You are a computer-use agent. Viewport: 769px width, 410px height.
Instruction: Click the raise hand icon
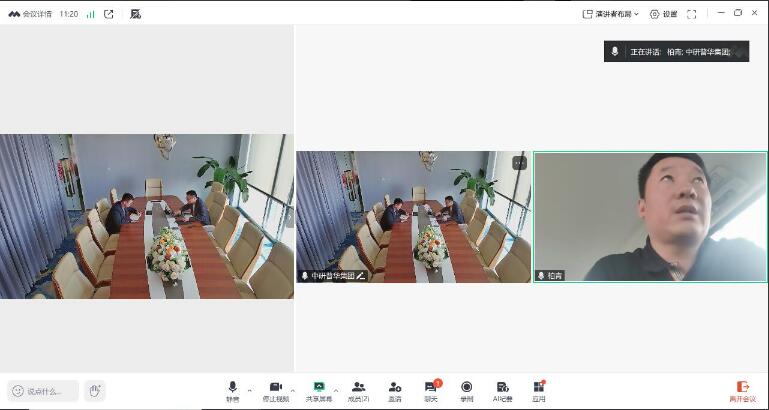pyautogui.click(x=94, y=391)
